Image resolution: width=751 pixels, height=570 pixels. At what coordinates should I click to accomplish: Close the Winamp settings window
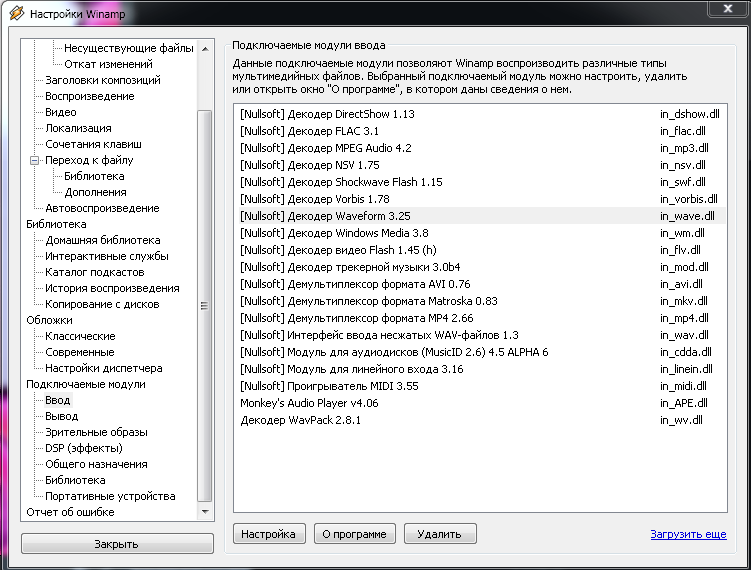click(x=728, y=9)
